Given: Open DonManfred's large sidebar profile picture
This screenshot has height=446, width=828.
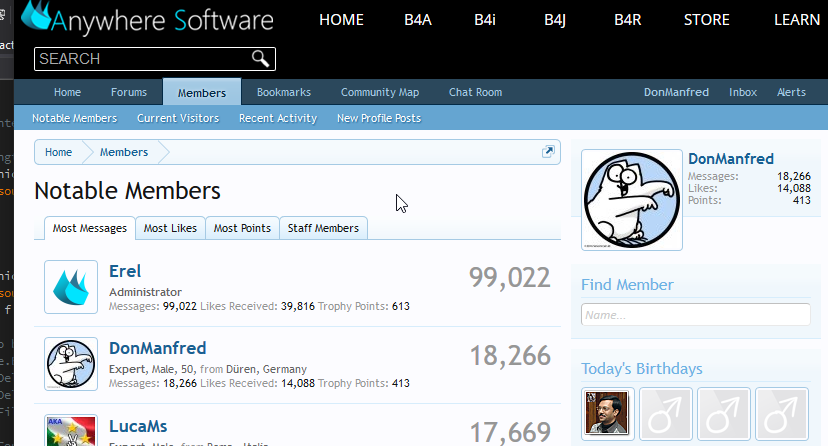Looking at the screenshot, I should 631,200.
